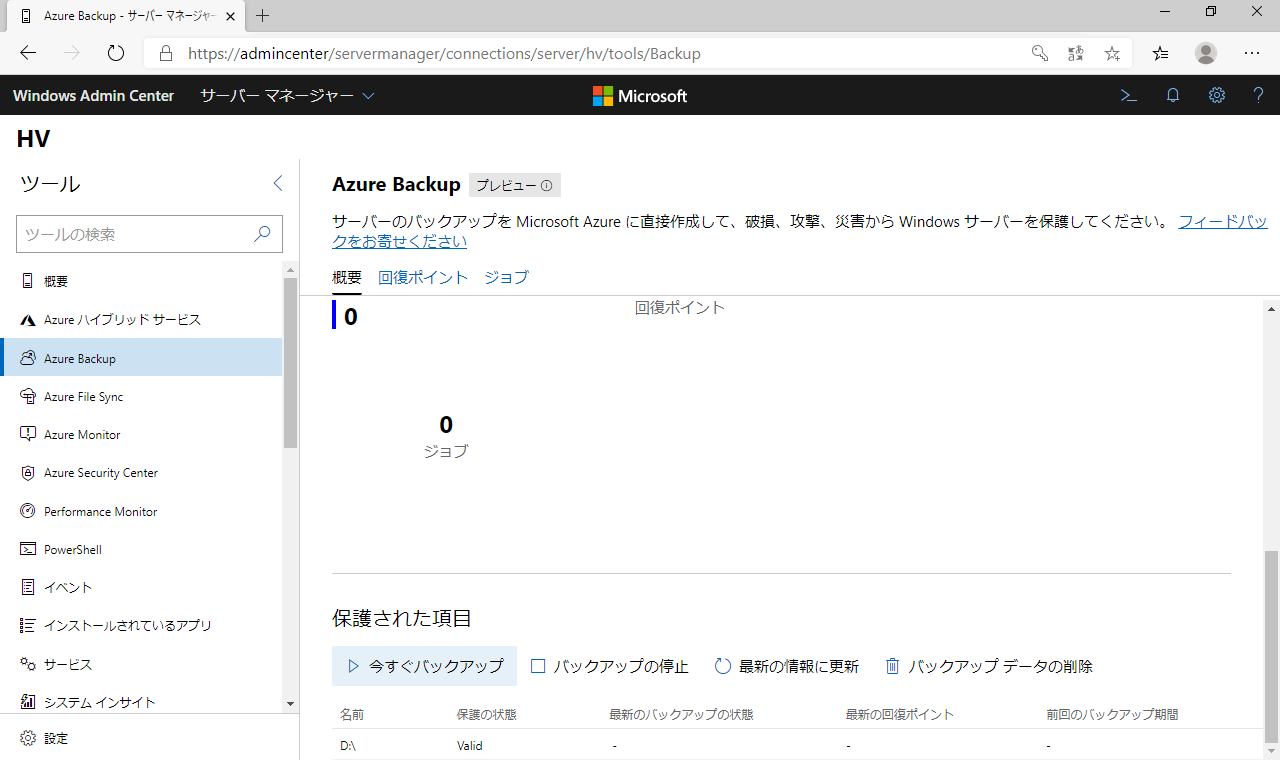The image size is (1280, 760).
Task: Open the favorites list icon
Action: (x=1160, y=54)
